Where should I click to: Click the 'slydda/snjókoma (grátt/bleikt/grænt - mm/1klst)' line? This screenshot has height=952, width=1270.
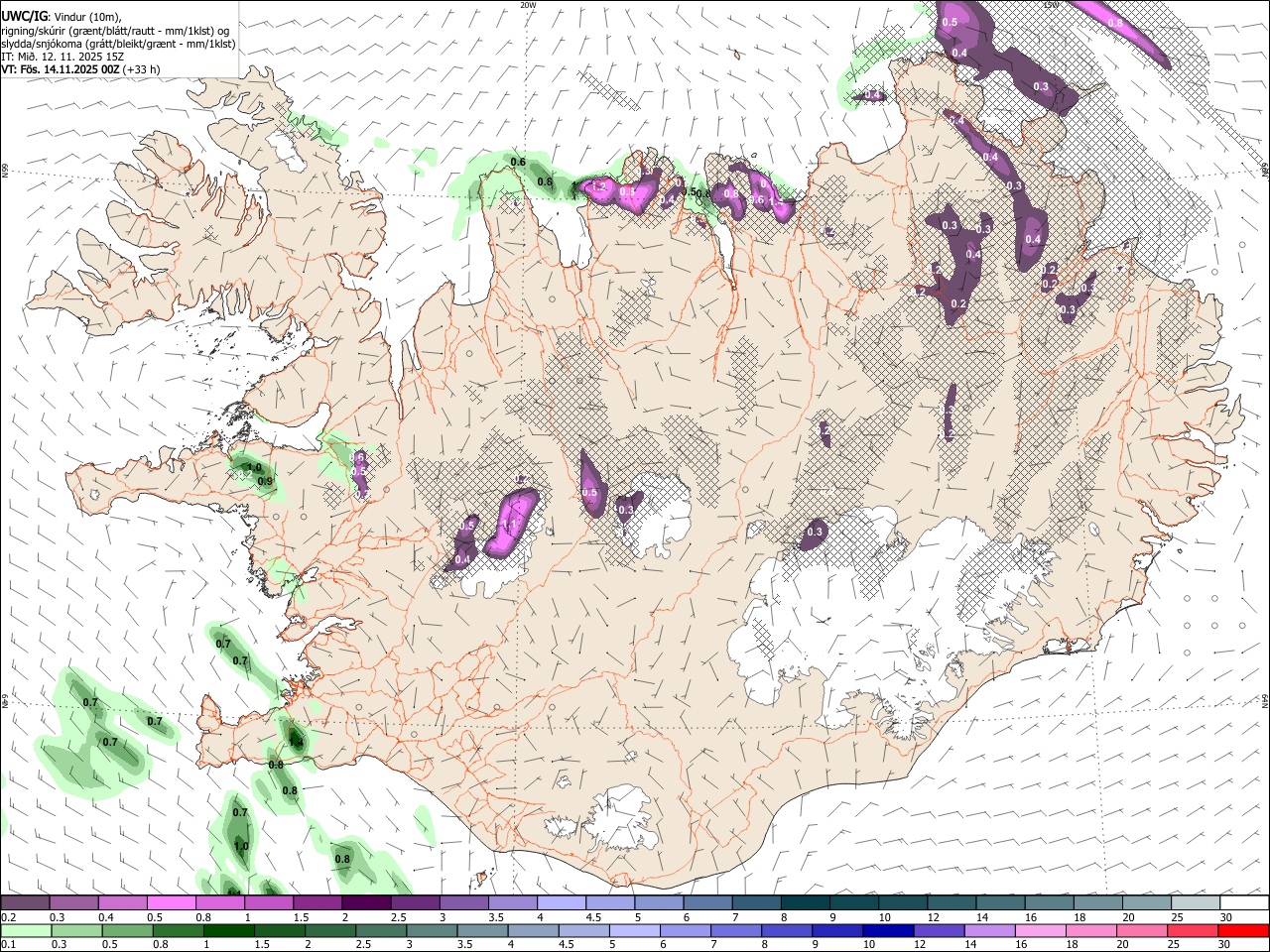(x=118, y=45)
